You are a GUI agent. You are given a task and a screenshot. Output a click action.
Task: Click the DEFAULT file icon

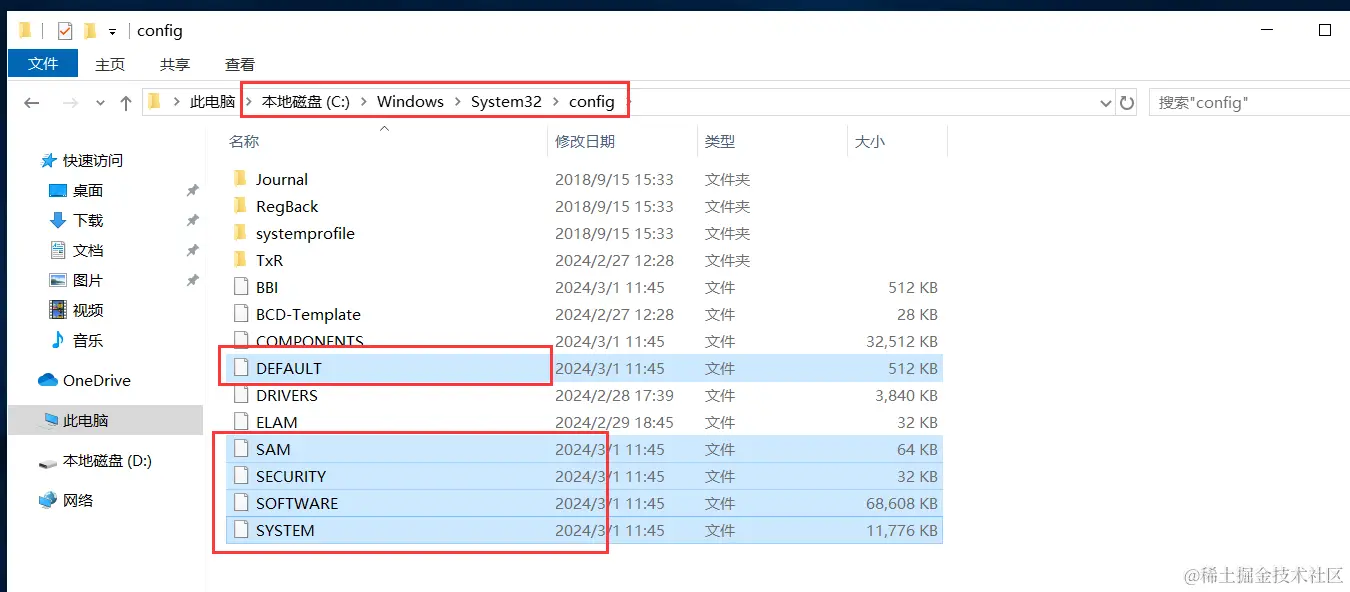240,368
